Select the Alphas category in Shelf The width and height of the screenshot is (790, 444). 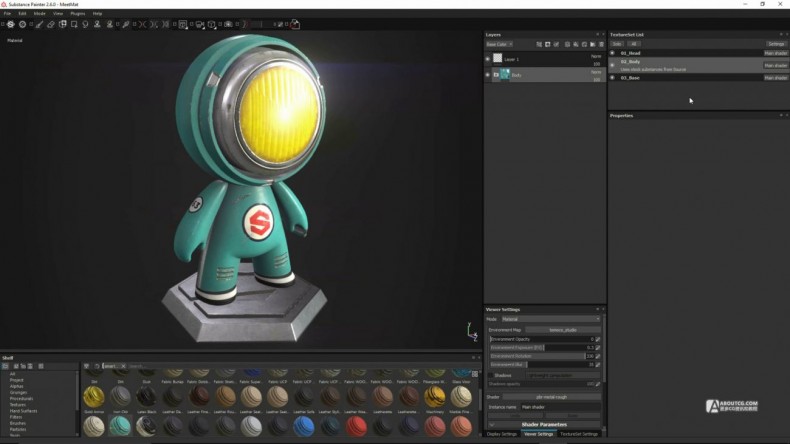coord(17,387)
